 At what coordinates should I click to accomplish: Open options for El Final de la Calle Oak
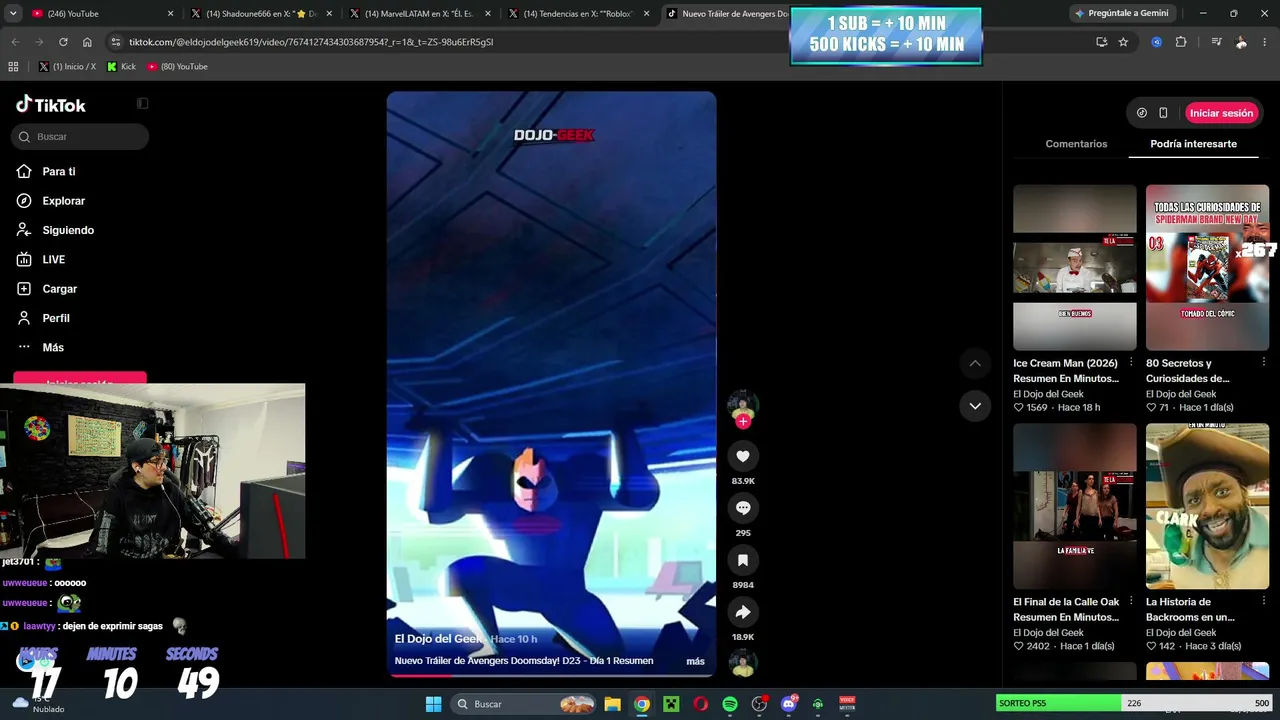point(1131,602)
